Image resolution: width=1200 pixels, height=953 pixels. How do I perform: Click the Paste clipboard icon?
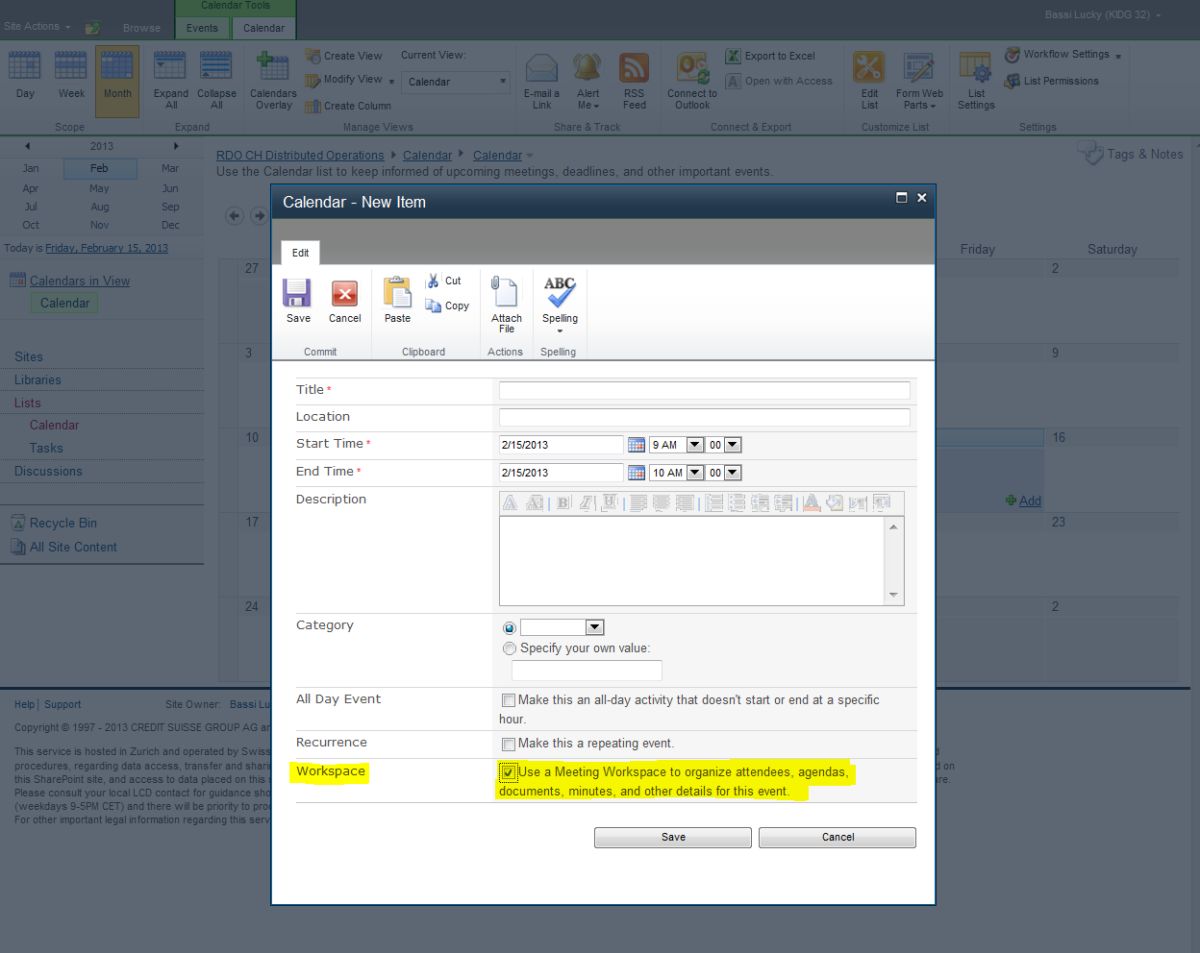click(x=398, y=292)
